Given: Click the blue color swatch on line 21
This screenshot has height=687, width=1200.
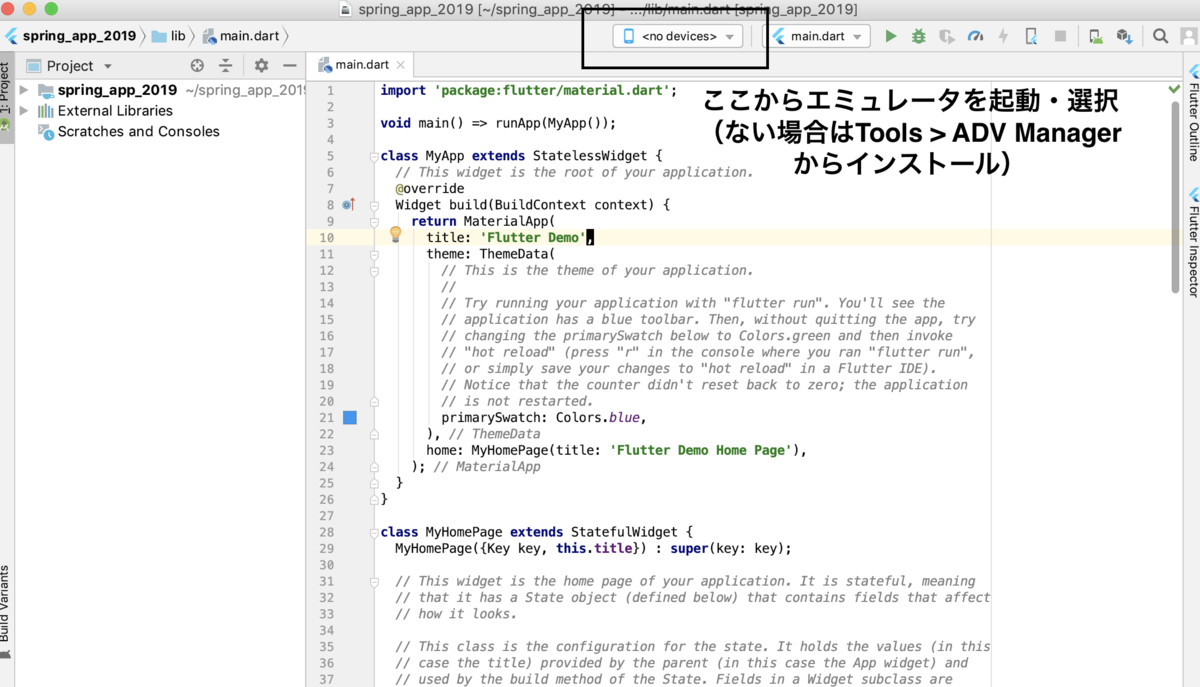Looking at the screenshot, I should 350,418.
